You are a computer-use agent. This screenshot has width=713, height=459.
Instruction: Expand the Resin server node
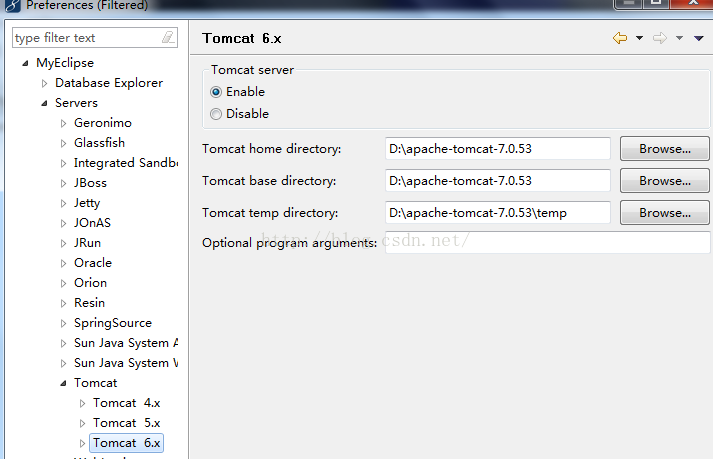click(x=63, y=303)
